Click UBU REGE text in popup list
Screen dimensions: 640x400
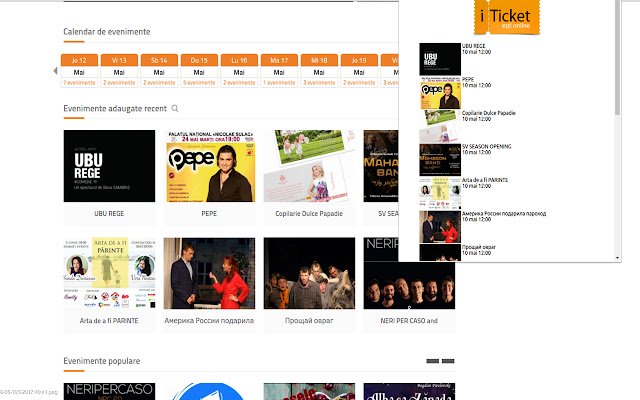[473, 46]
